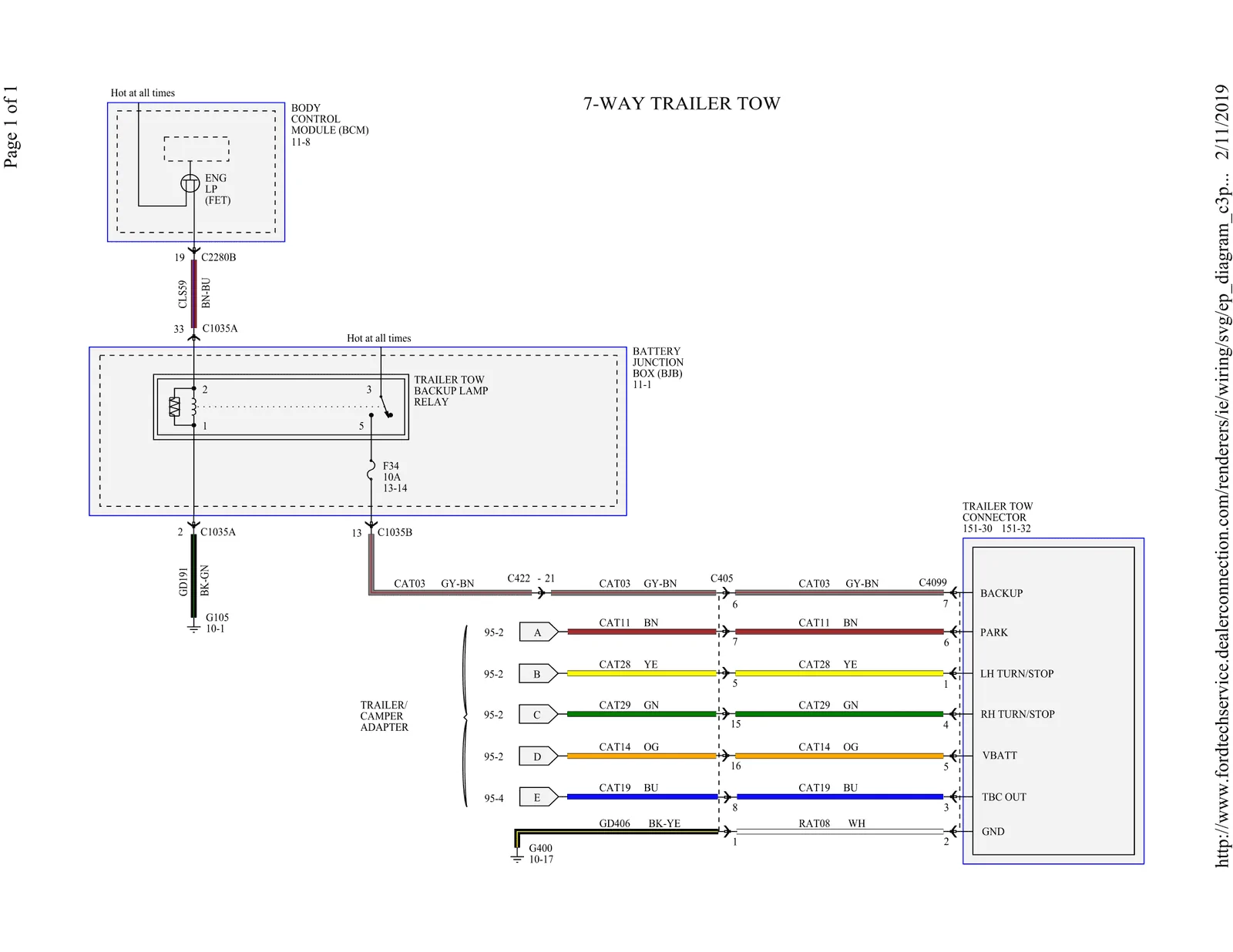Click adapter terminal D

pyautogui.click(x=538, y=756)
